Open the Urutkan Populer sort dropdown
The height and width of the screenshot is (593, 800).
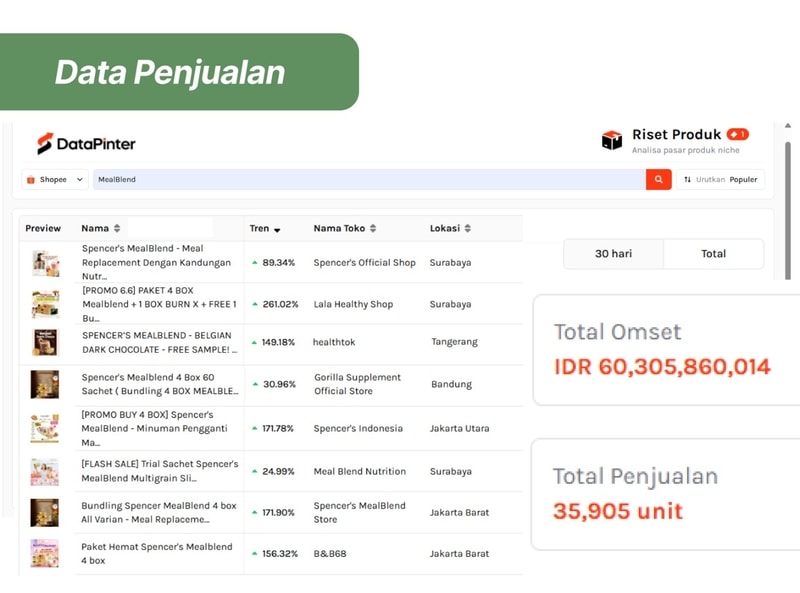click(720, 180)
